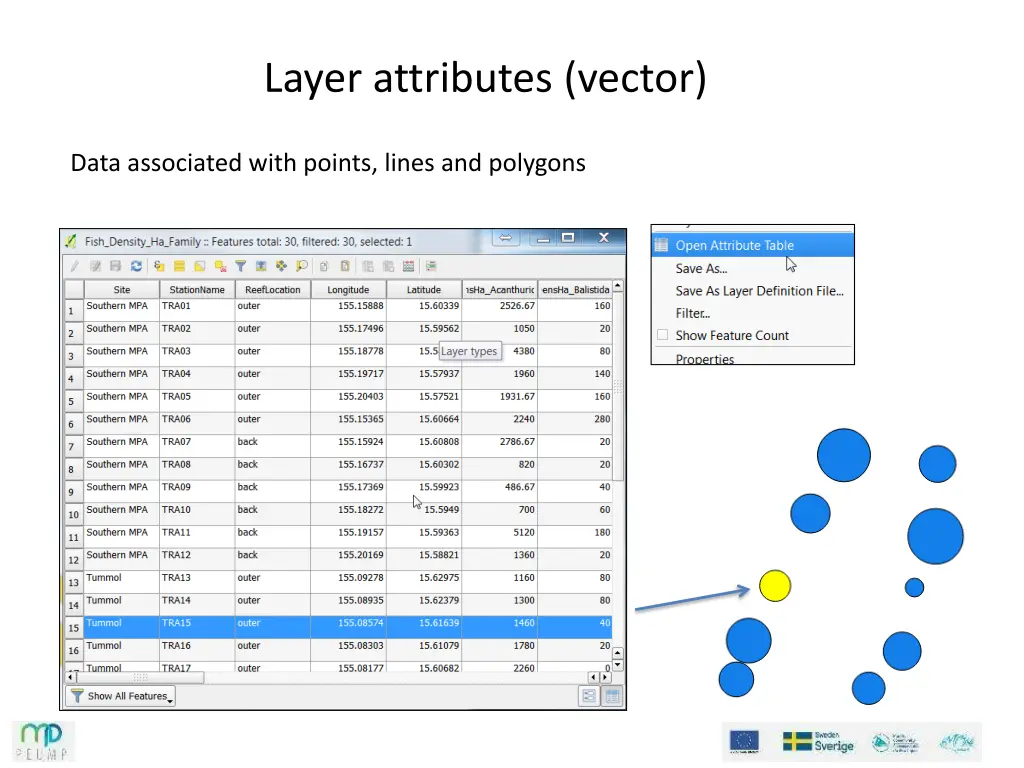Sort by the Site column header
Viewport: 1024px width, 768px height.
(121, 289)
